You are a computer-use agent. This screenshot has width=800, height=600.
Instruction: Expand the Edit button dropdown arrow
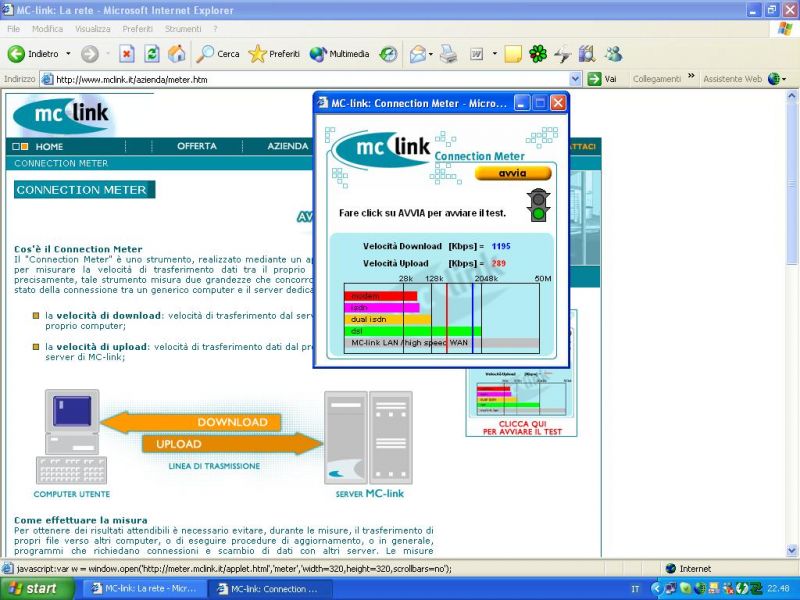click(x=494, y=54)
